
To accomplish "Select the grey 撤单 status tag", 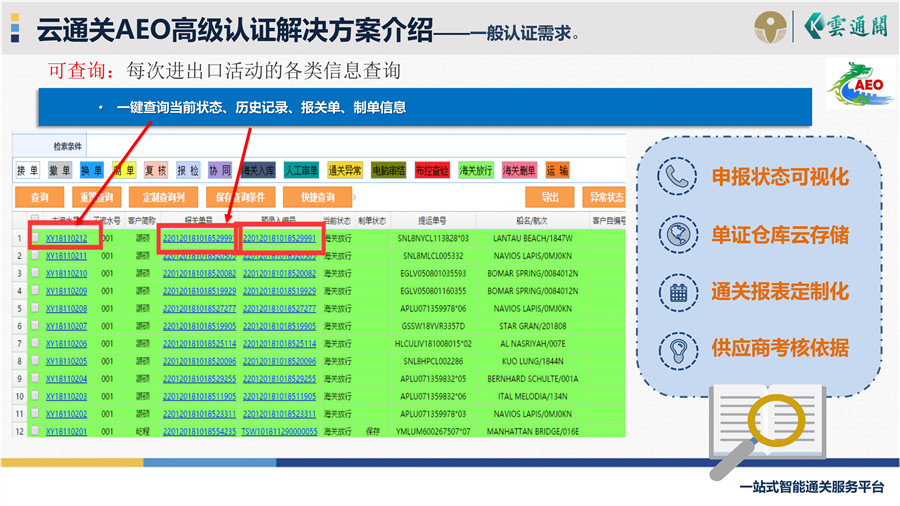I will tap(60, 170).
